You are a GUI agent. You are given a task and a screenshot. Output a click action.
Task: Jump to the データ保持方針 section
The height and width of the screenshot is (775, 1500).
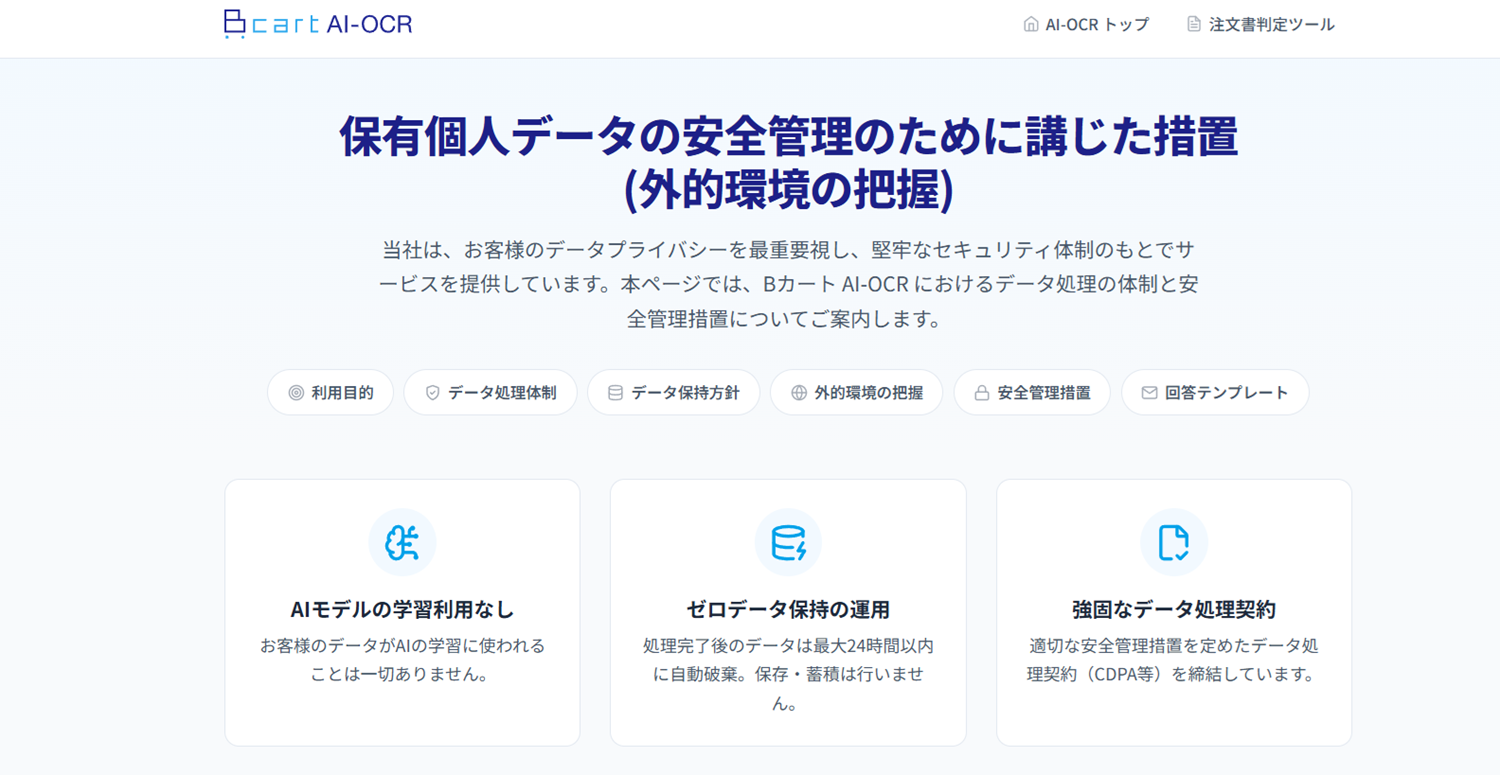pos(685,393)
